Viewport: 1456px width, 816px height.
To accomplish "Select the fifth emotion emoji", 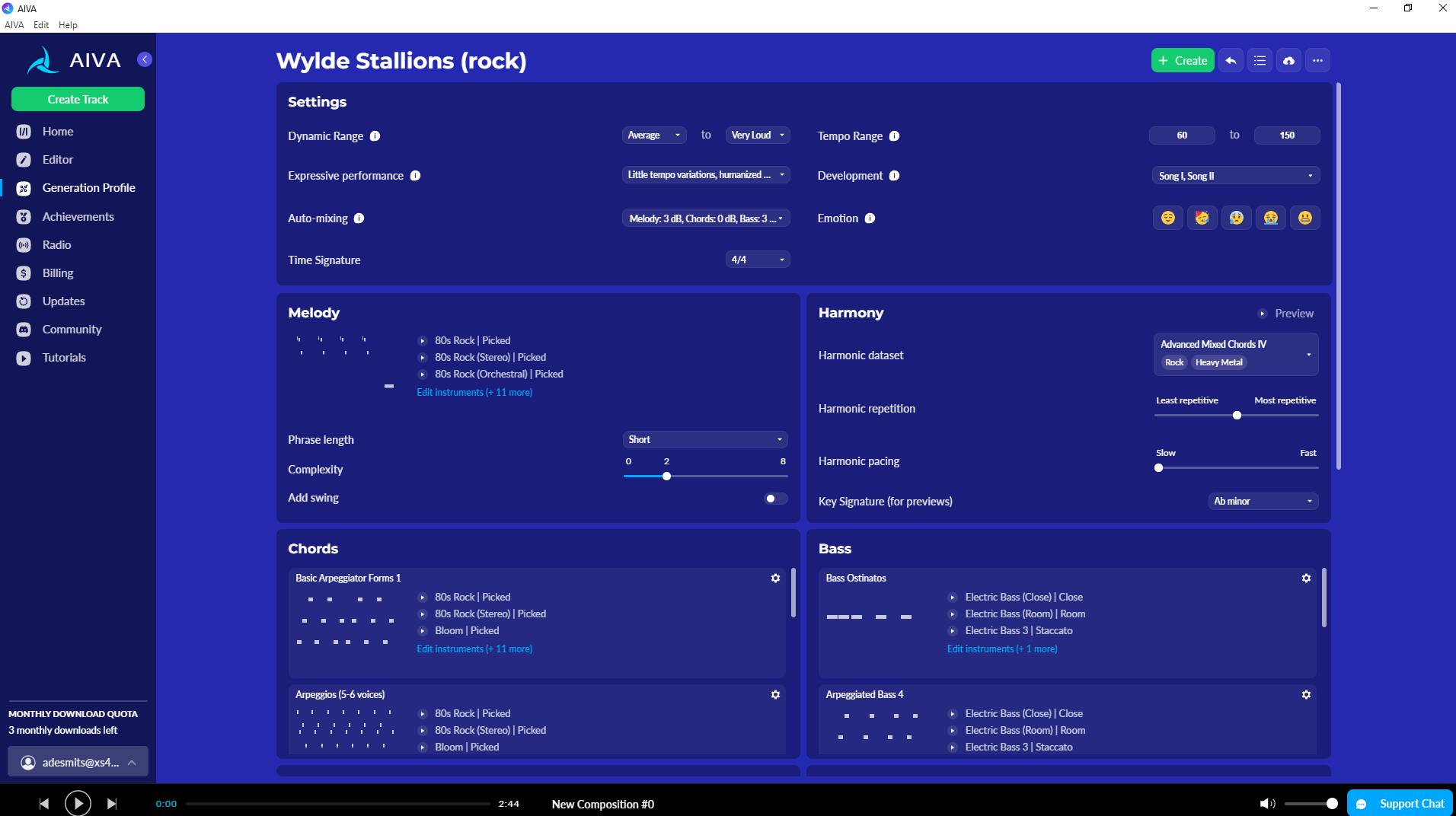I will coord(1304,218).
